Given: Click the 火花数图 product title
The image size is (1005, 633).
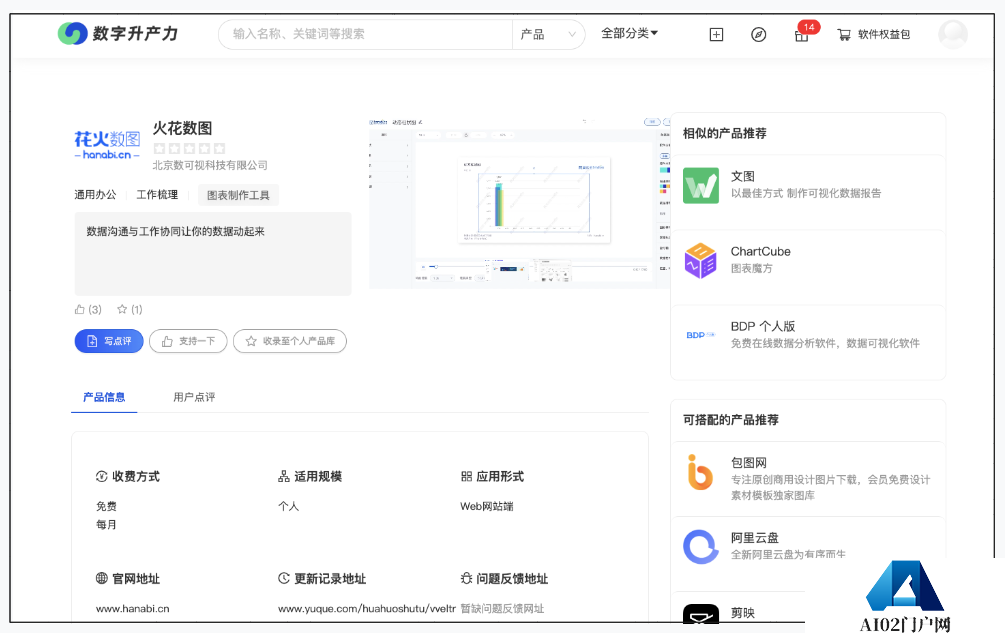Looking at the screenshot, I should click(x=182, y=128).
